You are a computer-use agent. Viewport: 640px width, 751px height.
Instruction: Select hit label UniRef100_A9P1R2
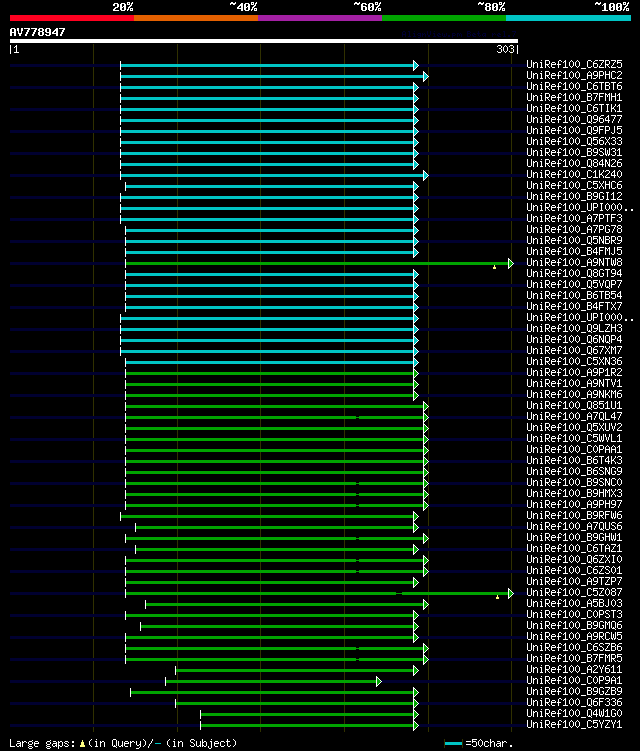pos(574,373)
